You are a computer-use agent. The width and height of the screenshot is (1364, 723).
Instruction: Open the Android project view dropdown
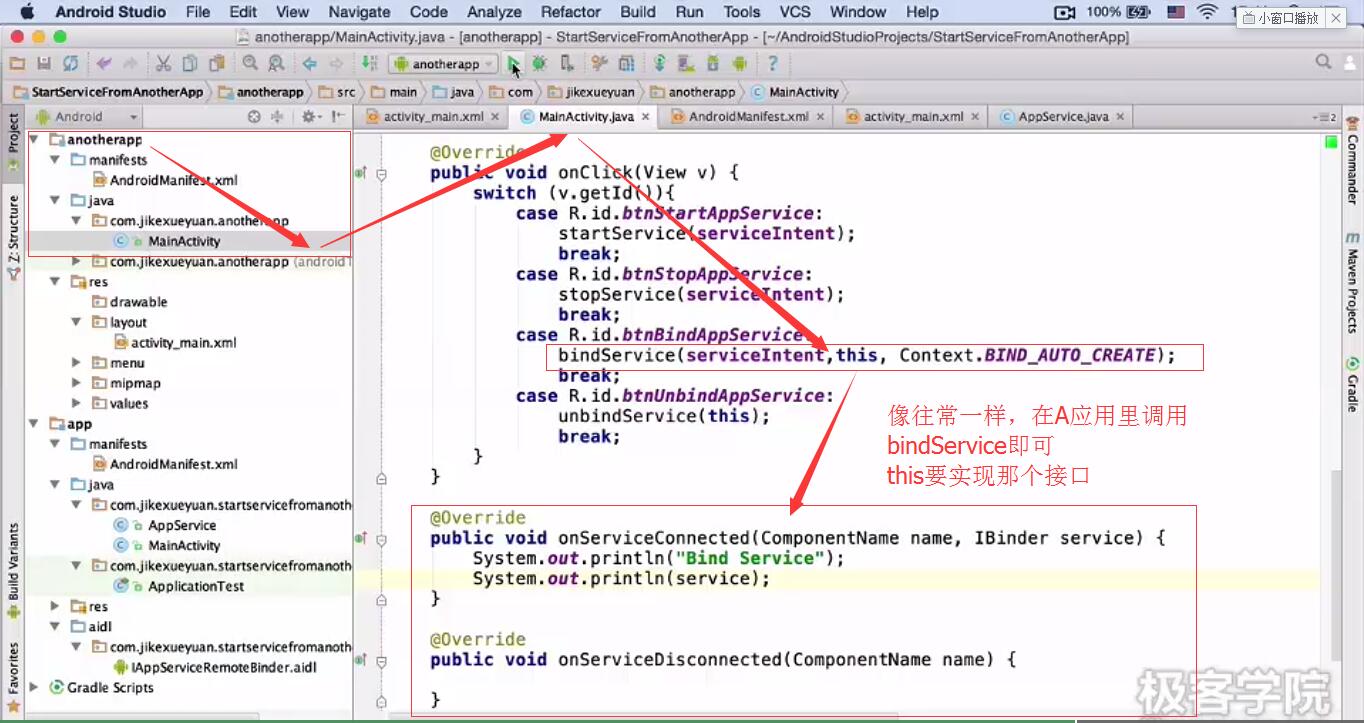click(x=88, y=117)
